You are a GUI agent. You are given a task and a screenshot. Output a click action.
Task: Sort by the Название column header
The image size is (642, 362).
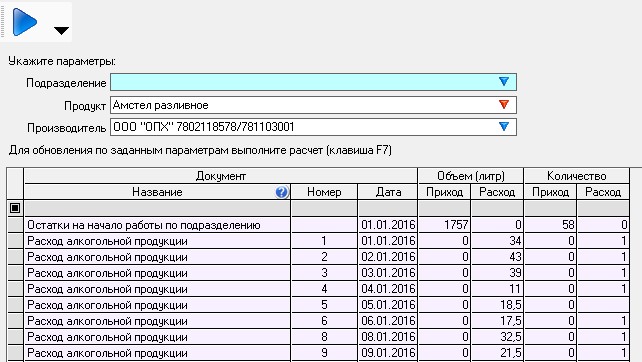pos(157,192)
